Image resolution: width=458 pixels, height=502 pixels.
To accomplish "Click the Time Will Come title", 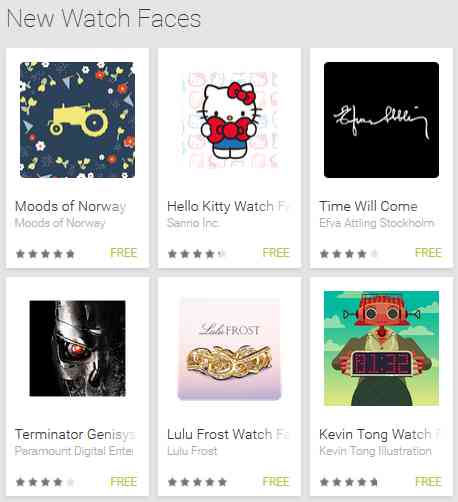I will click(x=368, y=206).
